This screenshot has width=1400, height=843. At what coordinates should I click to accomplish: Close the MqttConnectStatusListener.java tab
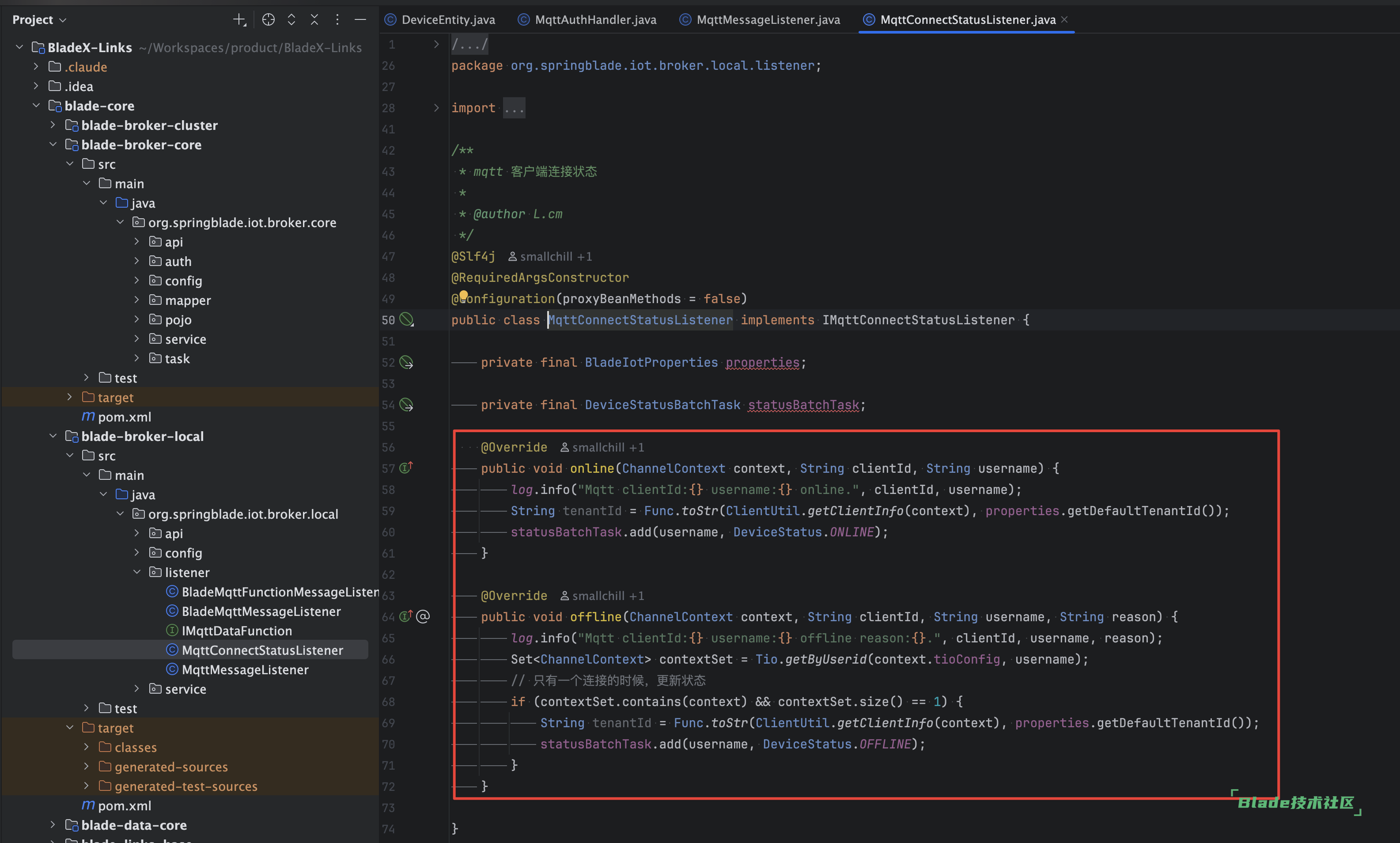tap(1064, 19)
